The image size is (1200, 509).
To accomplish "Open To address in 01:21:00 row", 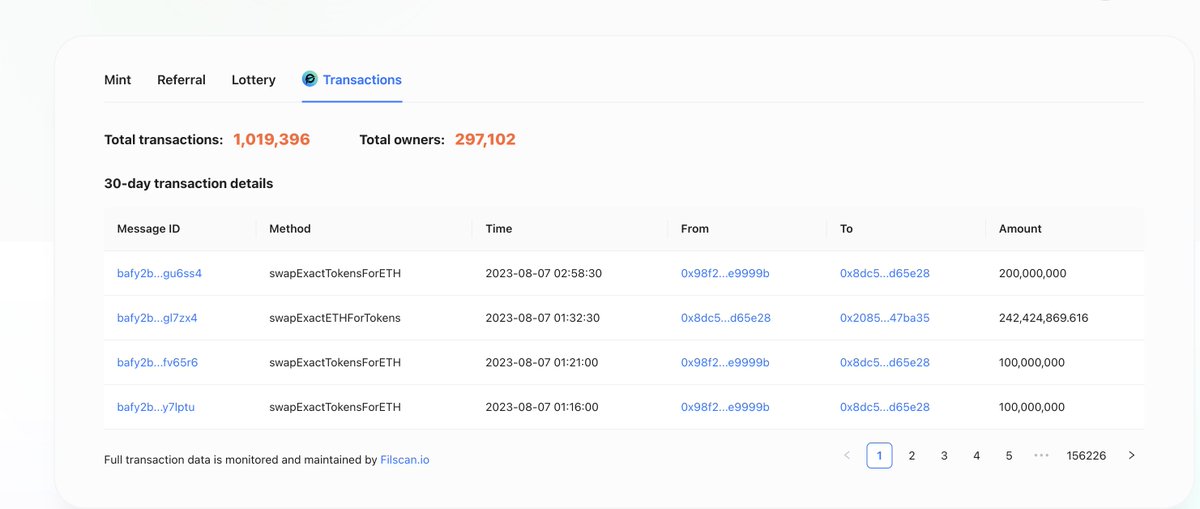I will pos(885,362).
